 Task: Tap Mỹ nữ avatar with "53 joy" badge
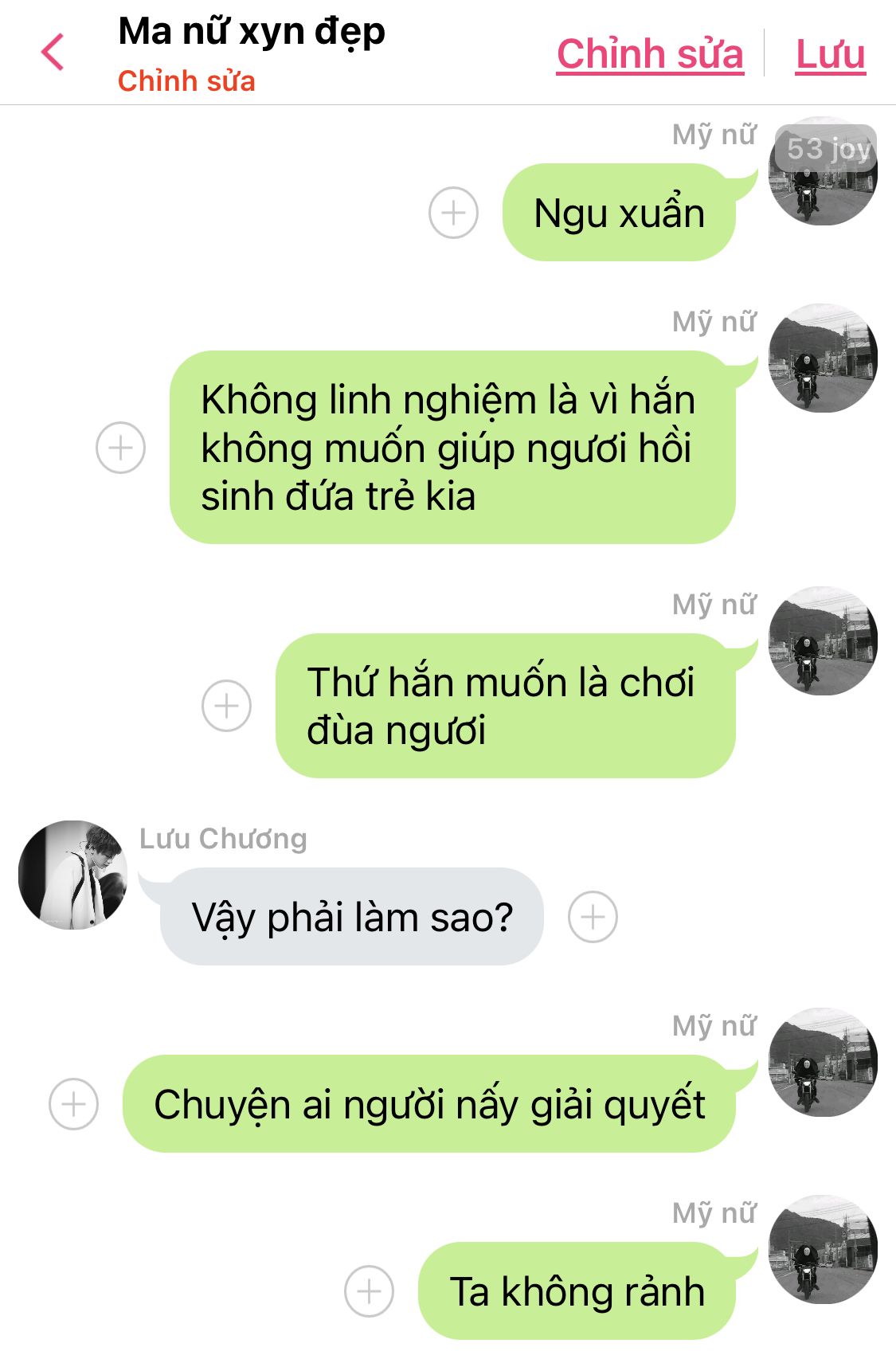coord(823,170)
